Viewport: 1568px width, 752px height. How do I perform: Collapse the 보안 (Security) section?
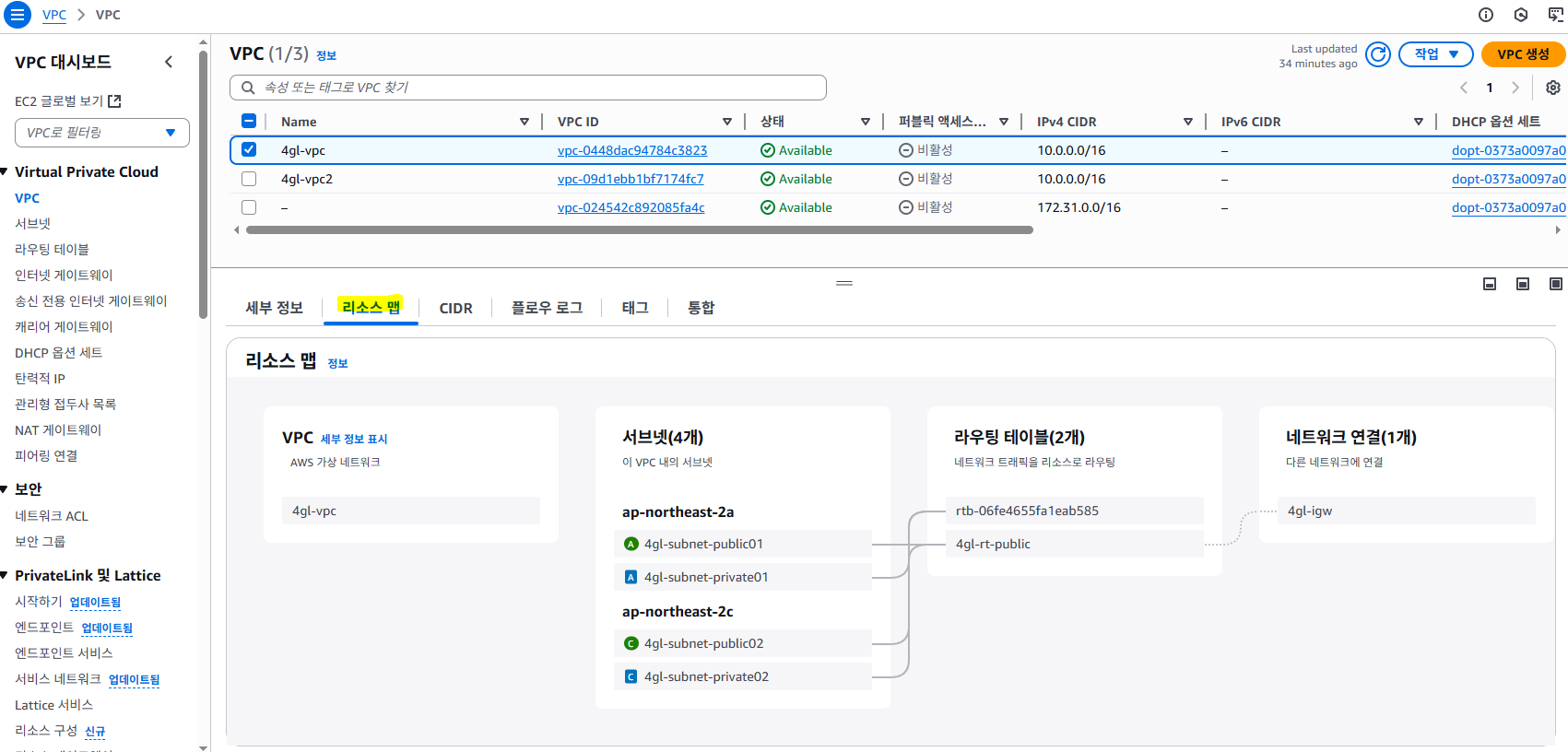click(5, 488)
